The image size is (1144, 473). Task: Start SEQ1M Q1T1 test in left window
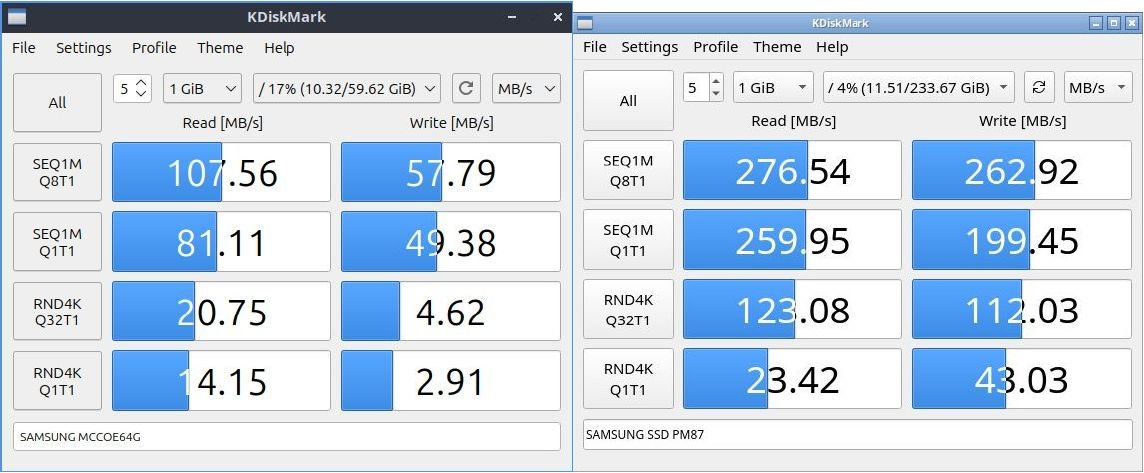tap(58, 242)
